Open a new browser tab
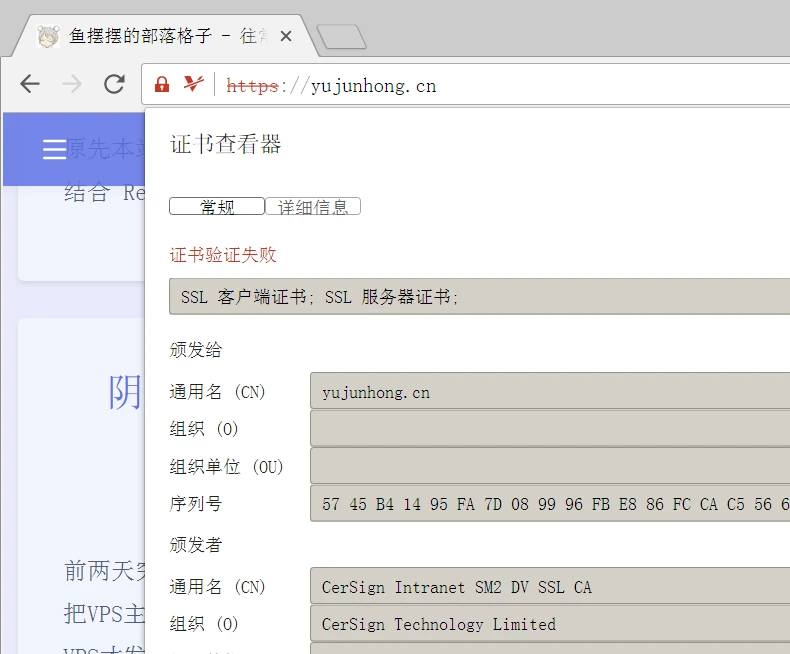The image size is (790, 654). click(x=341, y=37)
